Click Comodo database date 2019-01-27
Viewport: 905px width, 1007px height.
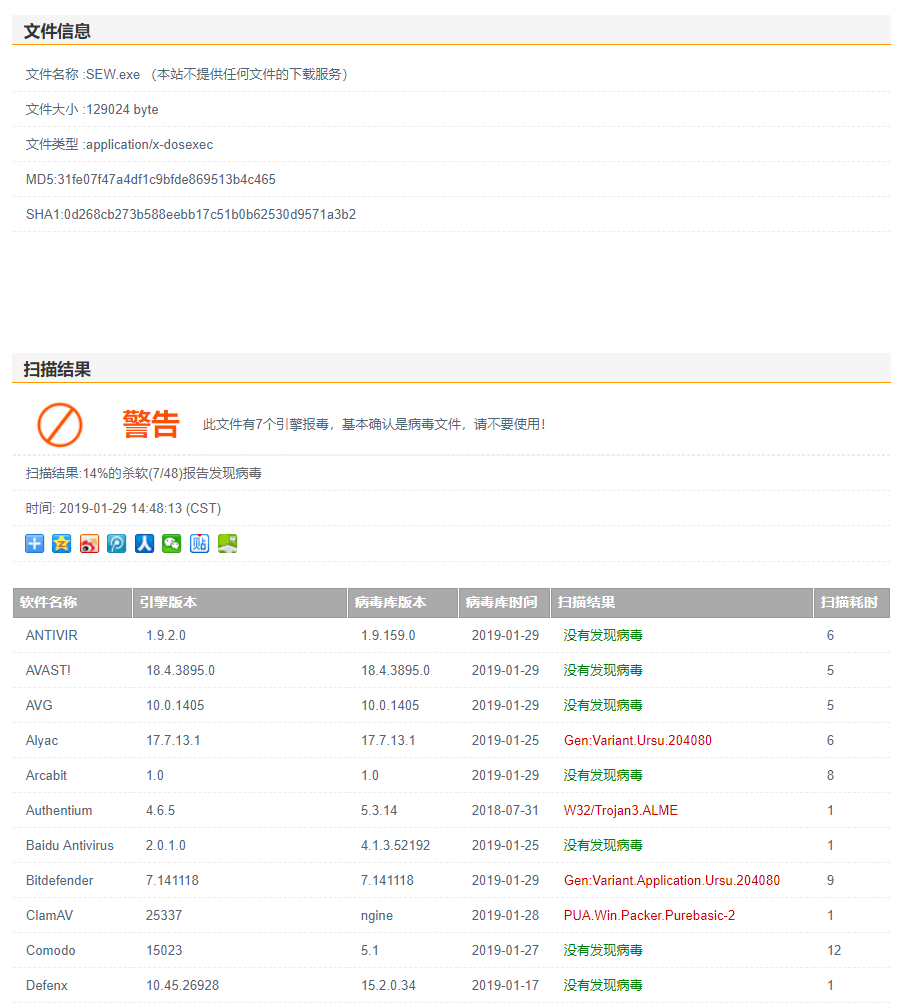coord(505,950)
